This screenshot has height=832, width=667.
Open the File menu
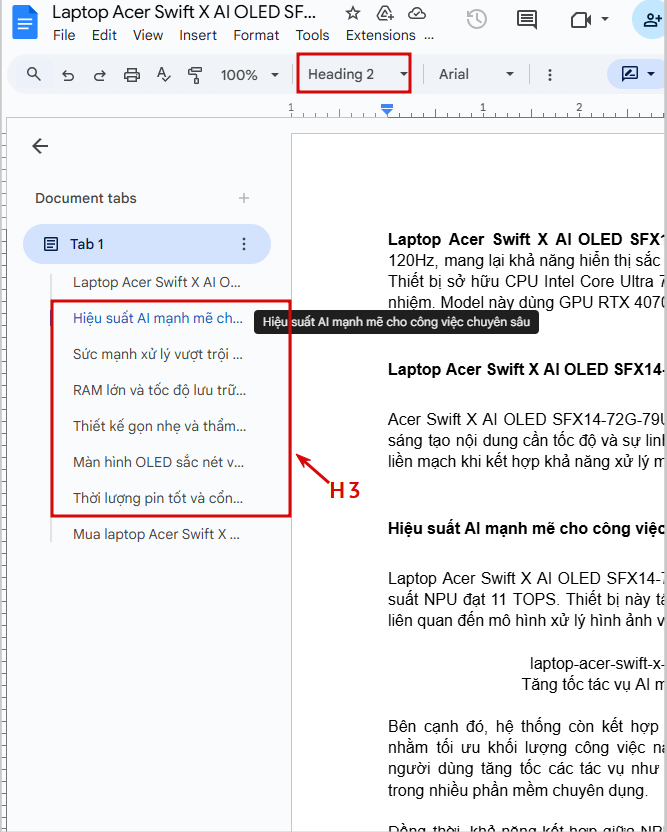64,36
